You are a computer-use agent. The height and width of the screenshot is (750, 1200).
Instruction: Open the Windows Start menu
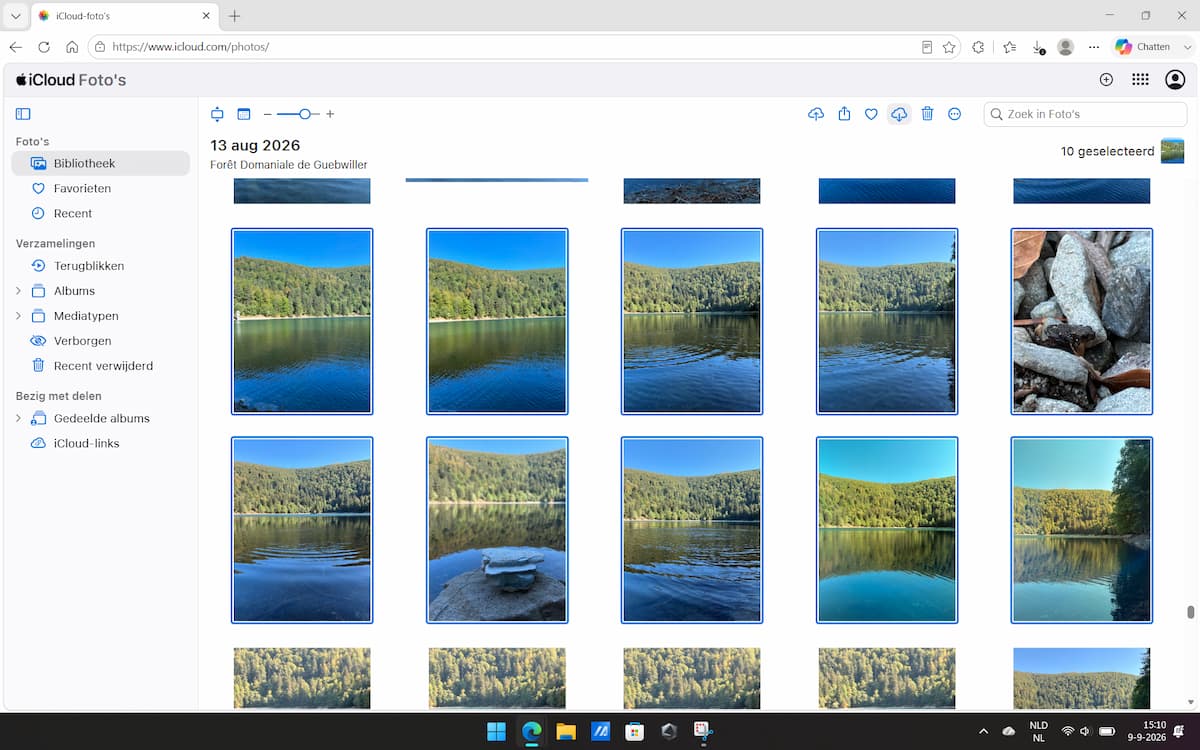pyautogui.click(x=496, y=731)
